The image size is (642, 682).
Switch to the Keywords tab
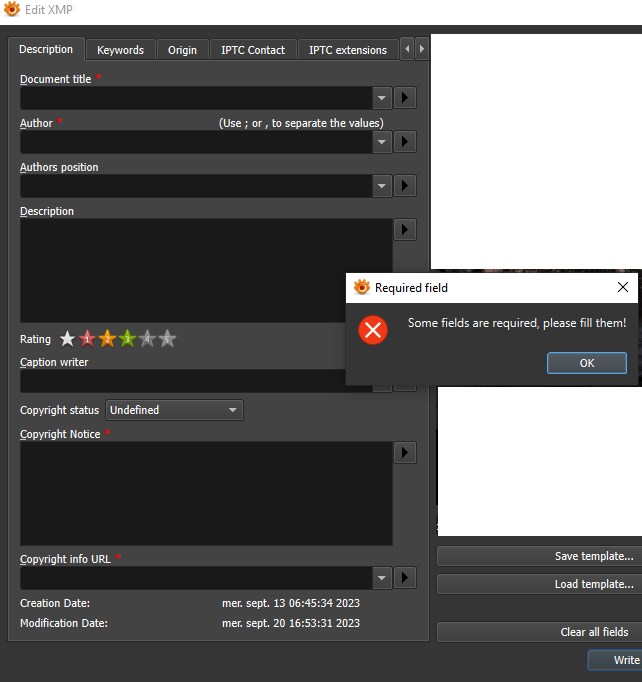(120, 50)
